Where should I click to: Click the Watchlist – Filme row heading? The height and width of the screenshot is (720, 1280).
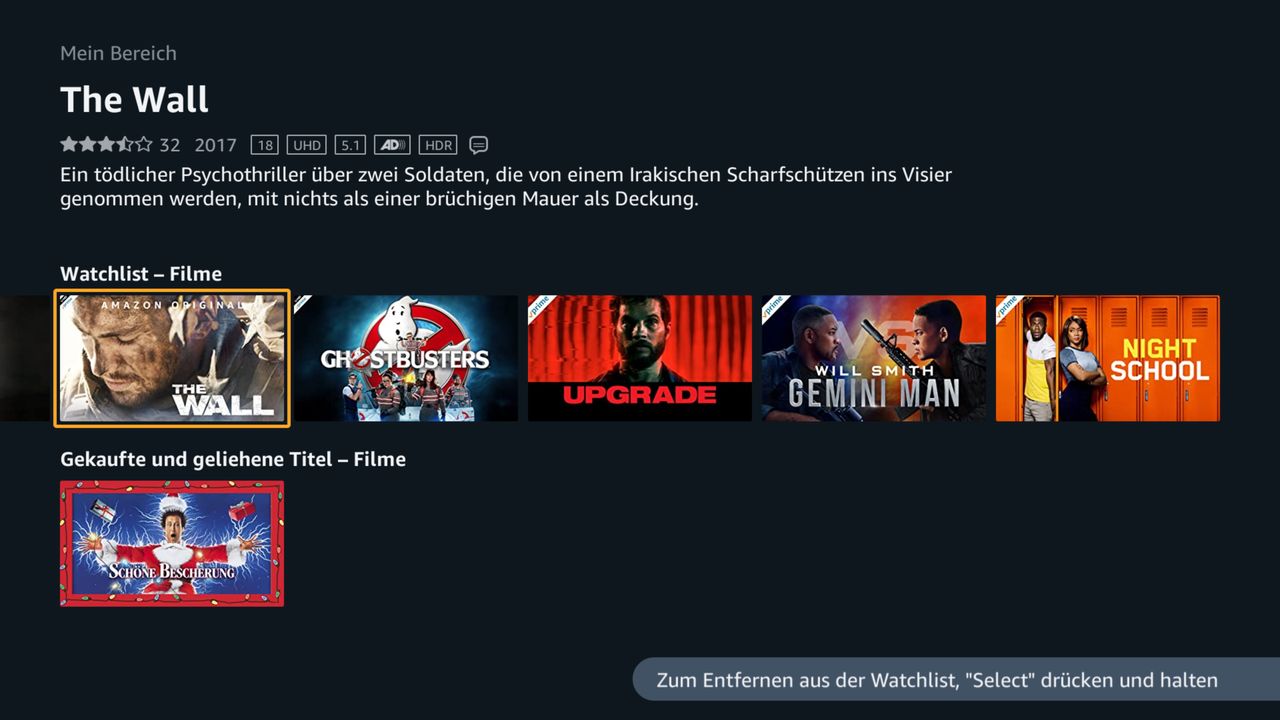(141, 274)
